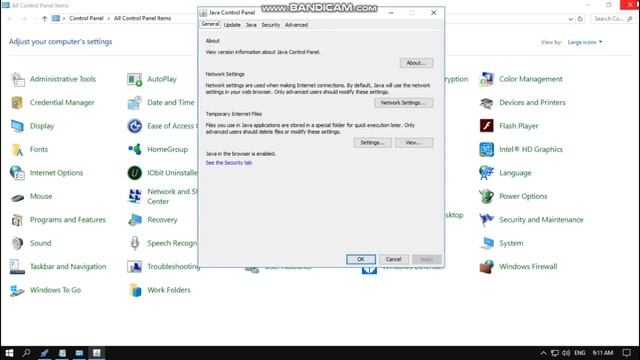Open Programs and Features icon
This screenshot has height=360, width=640.
coord(18,220)
